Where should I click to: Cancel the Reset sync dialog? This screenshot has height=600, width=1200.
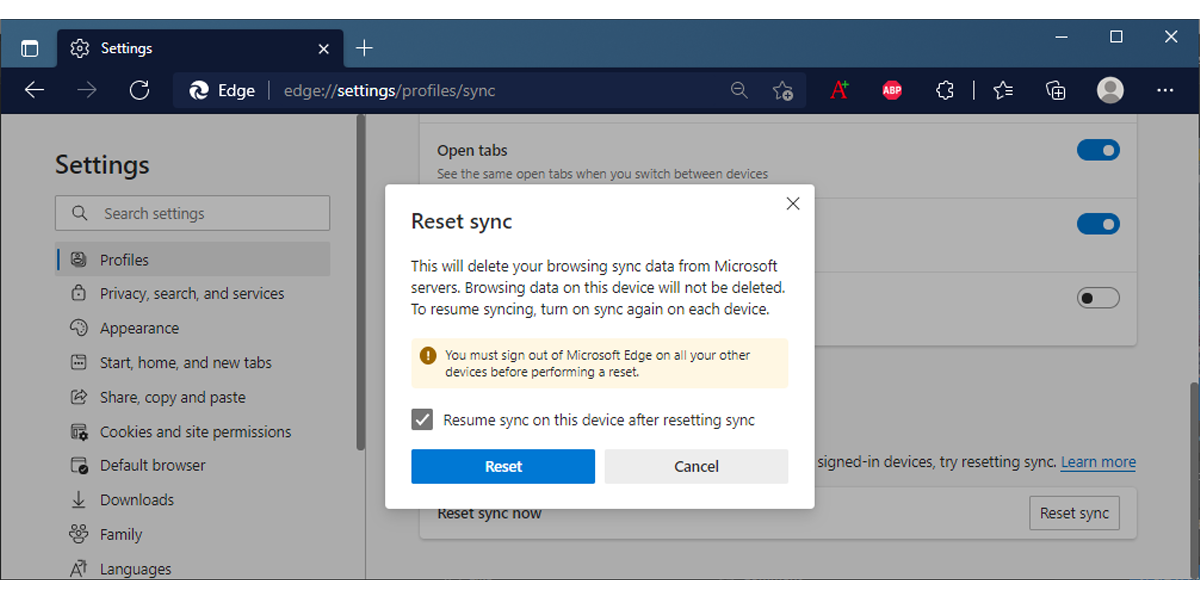pos(696,467)
